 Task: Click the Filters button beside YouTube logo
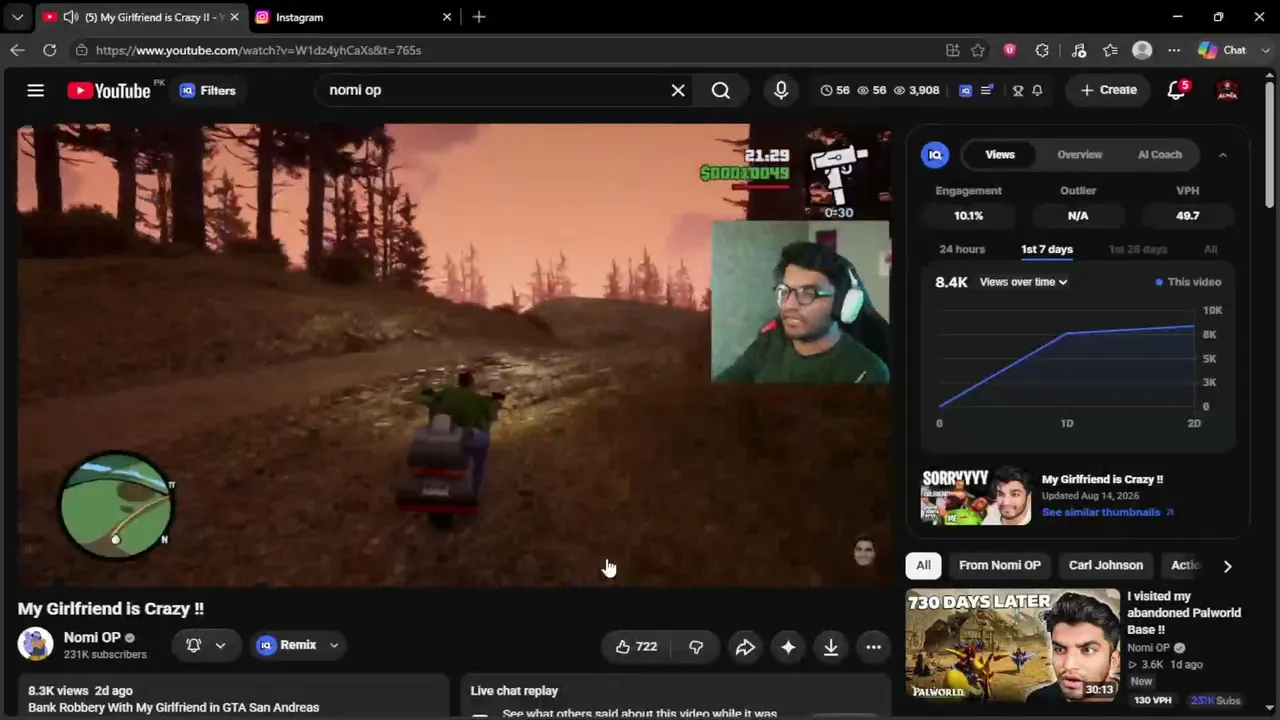[x=207, y=90]
